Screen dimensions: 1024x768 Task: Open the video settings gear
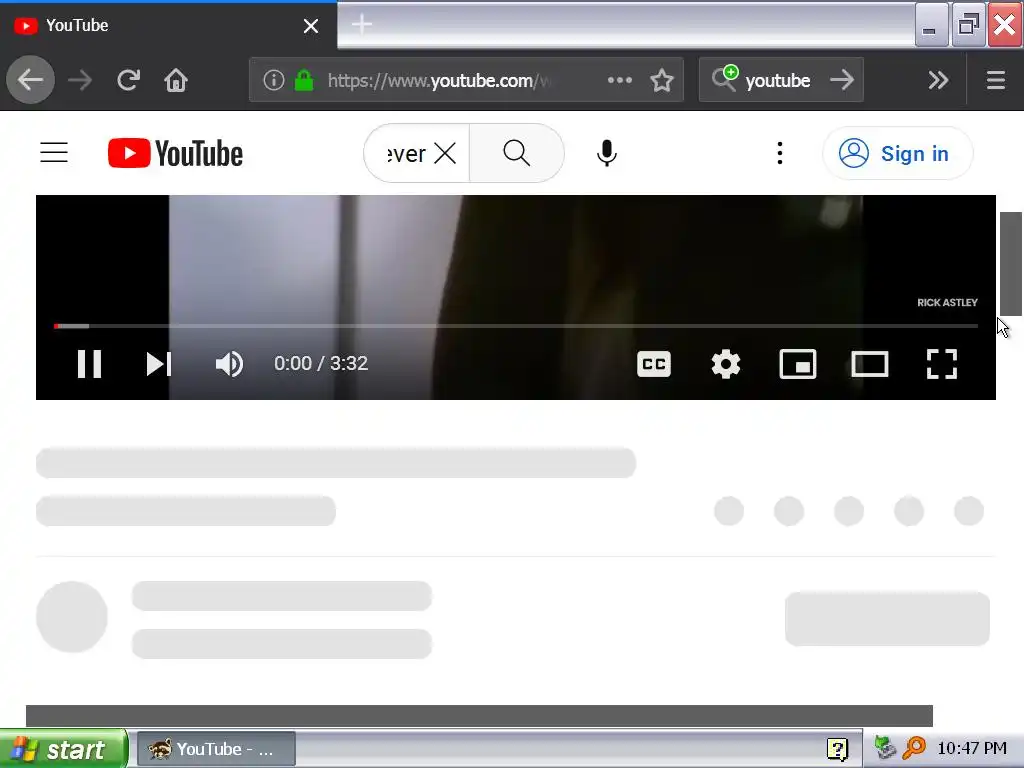click(x=726, y=364)
